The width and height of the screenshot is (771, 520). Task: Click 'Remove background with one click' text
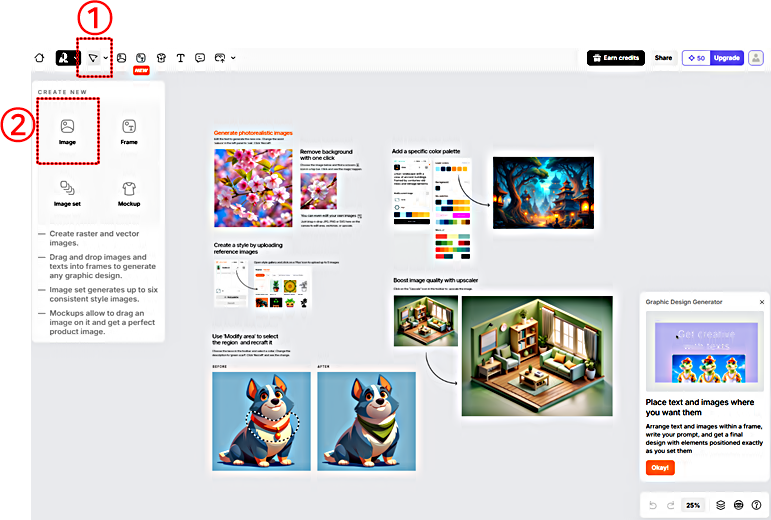(326, 155)
